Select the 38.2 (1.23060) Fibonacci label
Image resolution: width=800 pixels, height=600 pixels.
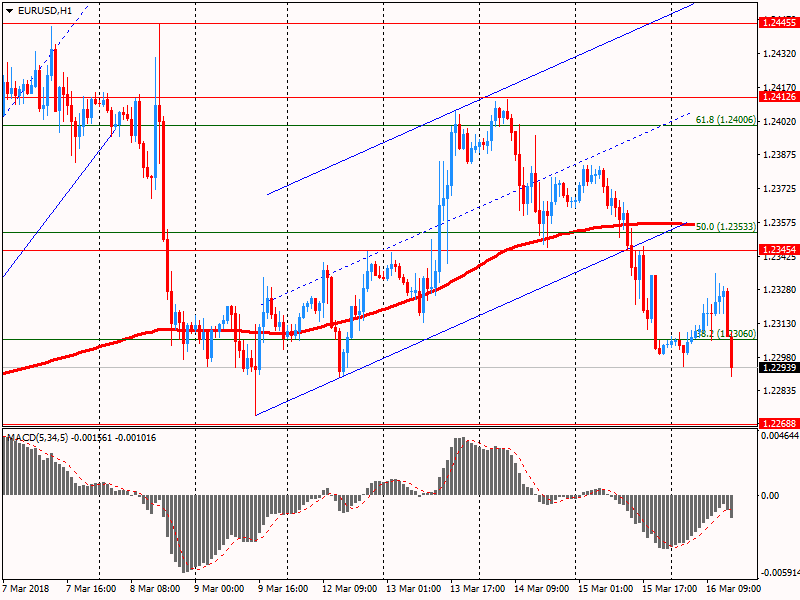pos(725,334)
